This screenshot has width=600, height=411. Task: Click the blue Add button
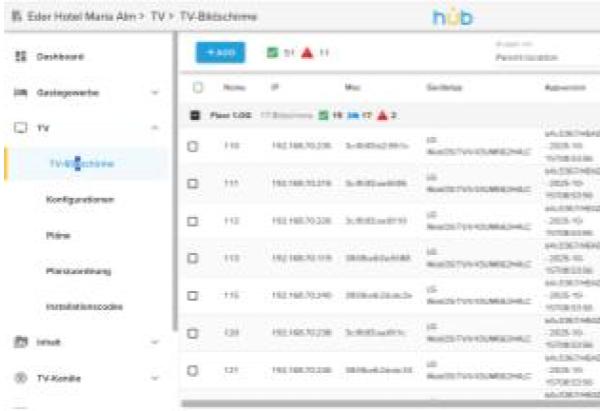pos(220,53)
